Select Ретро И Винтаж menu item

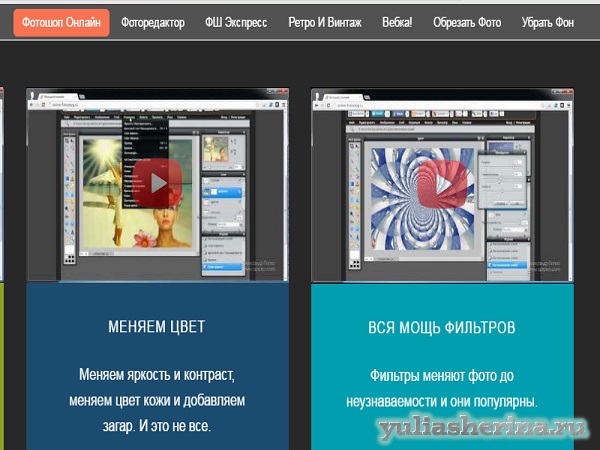pos(325,23)
